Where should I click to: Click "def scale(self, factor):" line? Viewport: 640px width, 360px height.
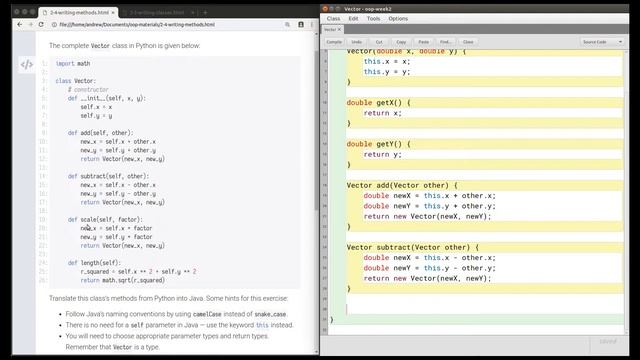[105, 220]
